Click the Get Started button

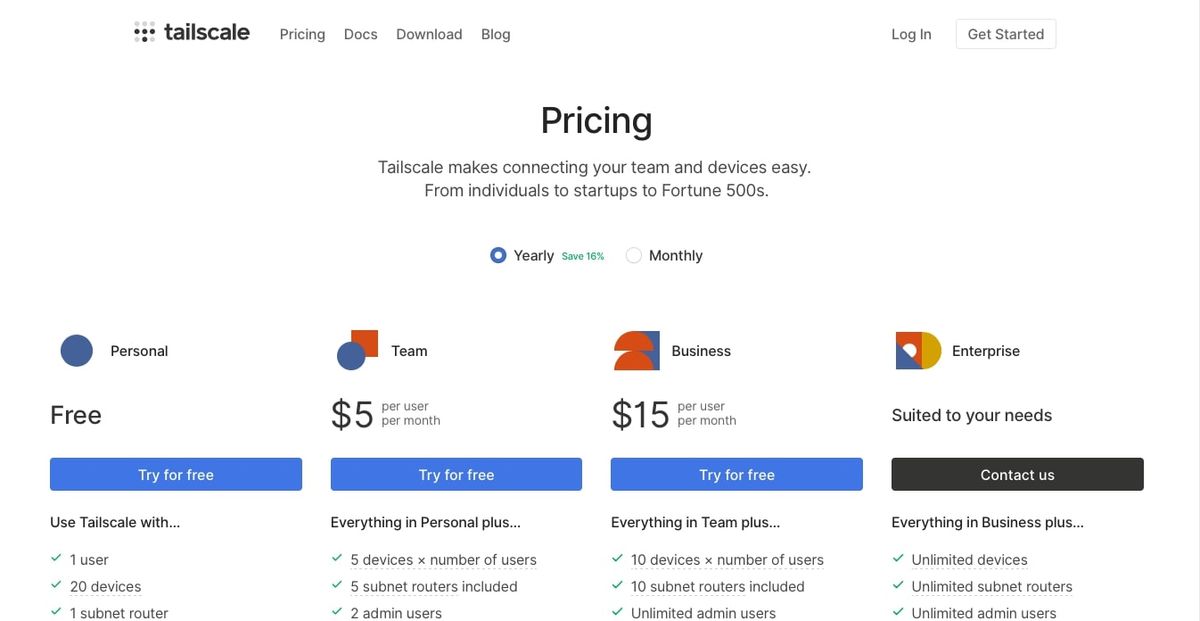pyautogui.click(x=1005, y=33)
